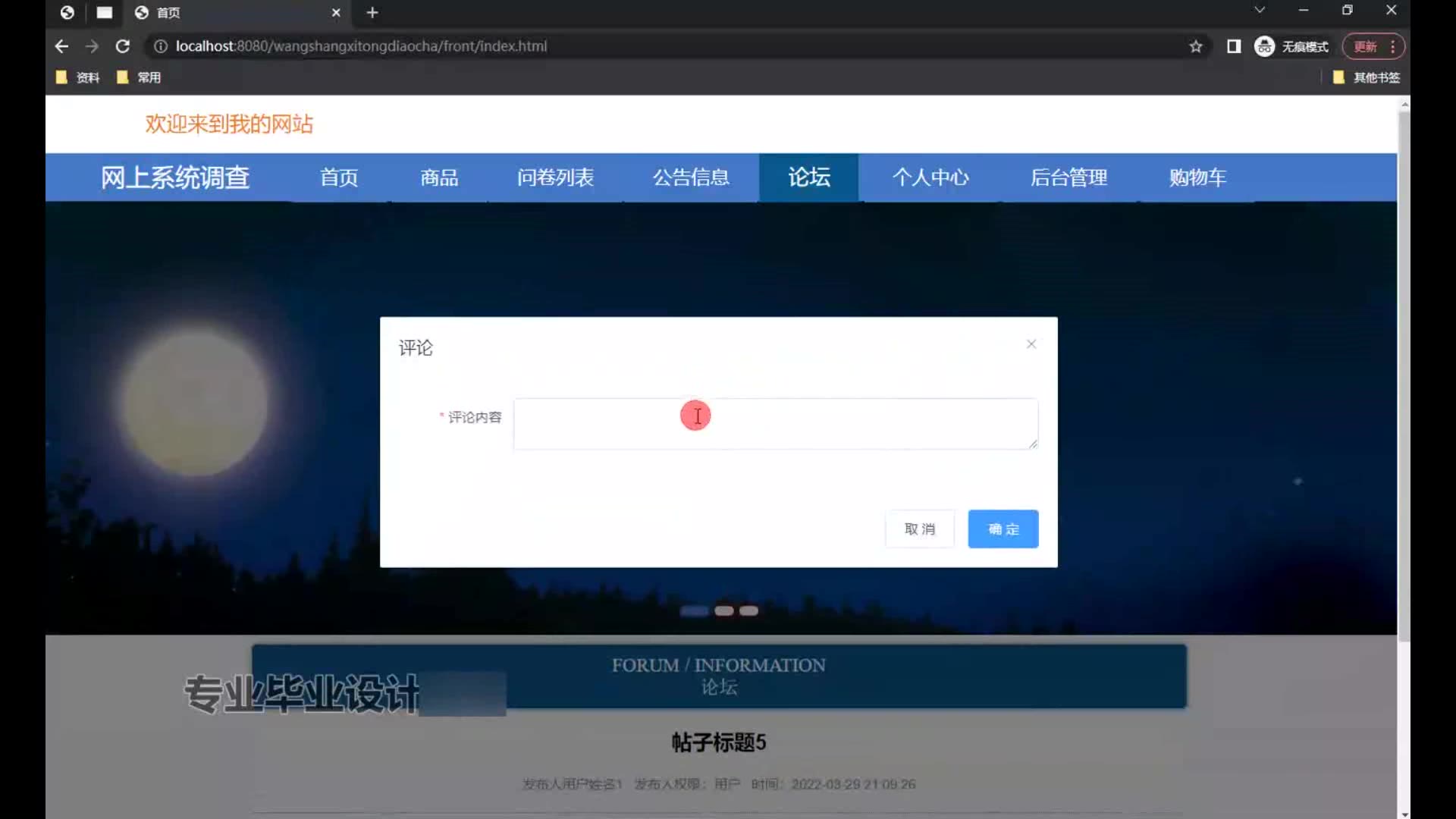Open 个人中心 navigation item
This screenshot has height=819, width=1456.
(x=930, y=177)
